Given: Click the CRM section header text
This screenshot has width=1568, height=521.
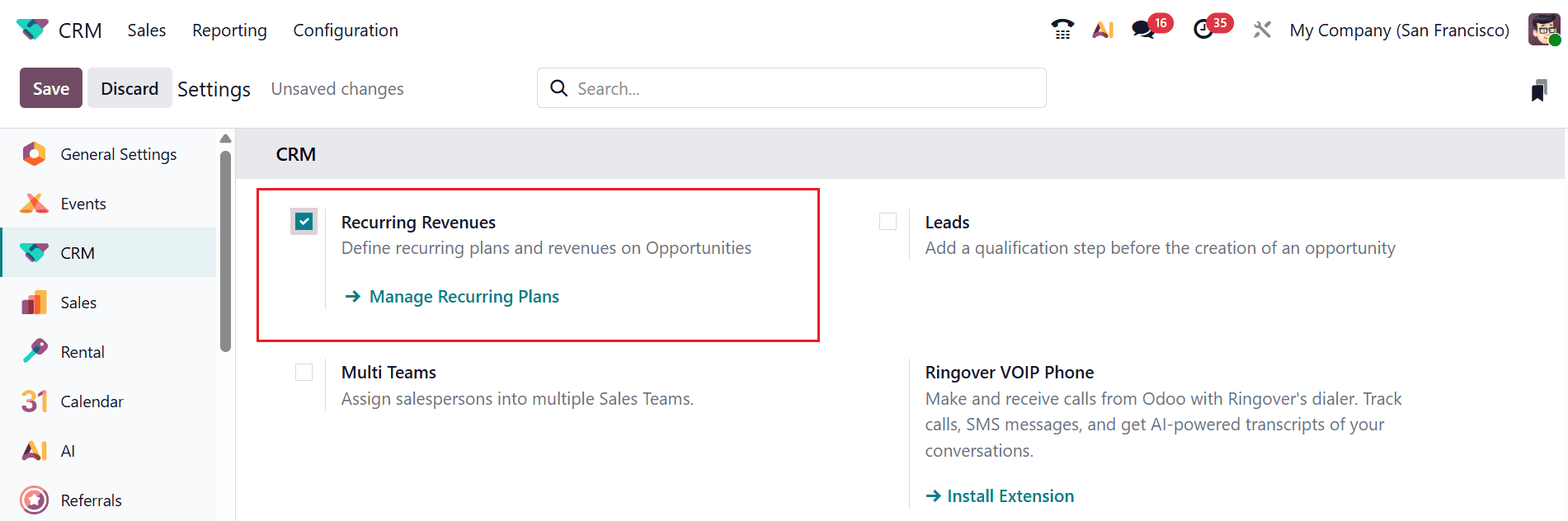Looking at the screenshot, I should click(296, 154).
